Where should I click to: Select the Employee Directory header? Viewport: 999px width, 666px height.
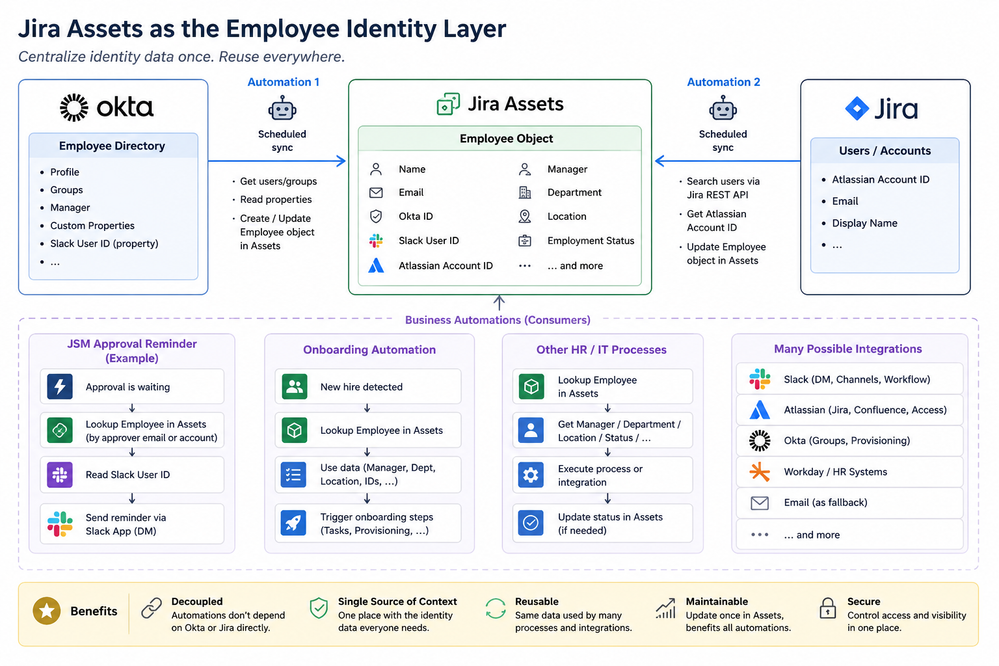[113, 146]
